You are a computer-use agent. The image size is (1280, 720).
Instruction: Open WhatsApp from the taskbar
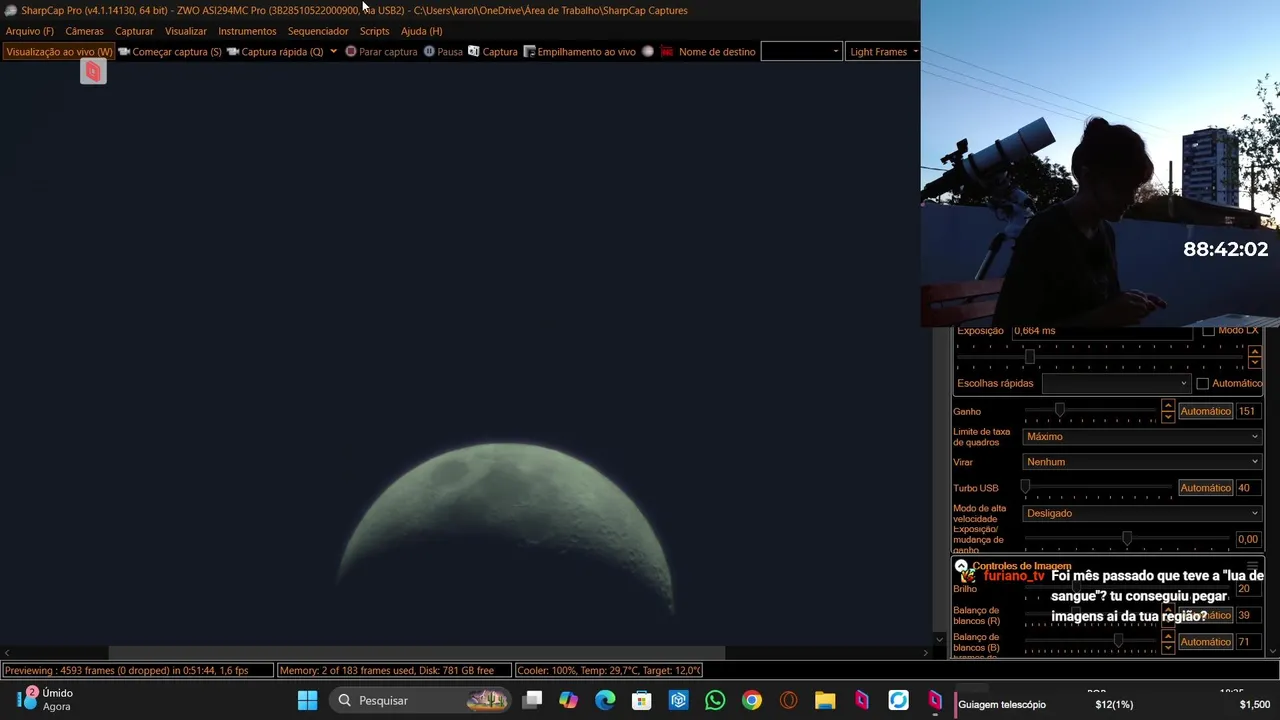tap(715, 700)
